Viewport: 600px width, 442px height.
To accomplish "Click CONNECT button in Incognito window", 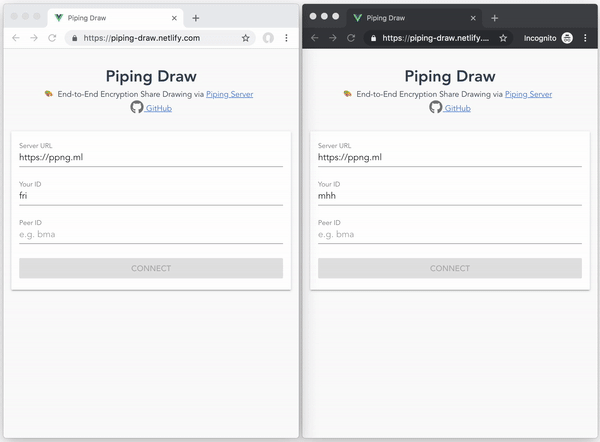I will pyautogui.click(x=450, y=268).
